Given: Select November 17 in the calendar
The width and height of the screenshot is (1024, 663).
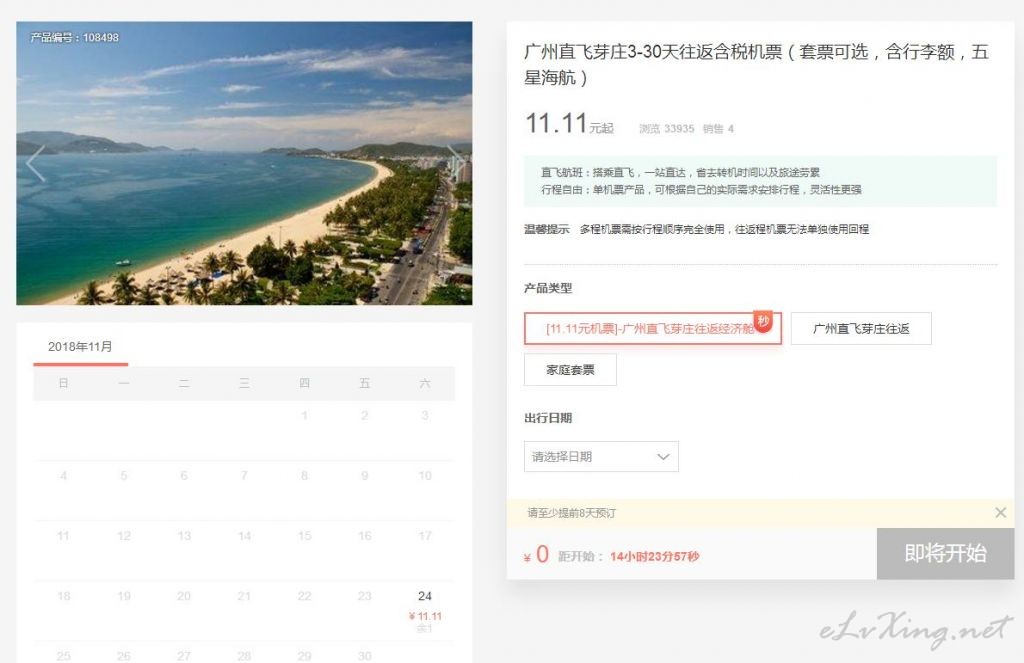Looking at the screenshot, I should click(x=425, y=536).
